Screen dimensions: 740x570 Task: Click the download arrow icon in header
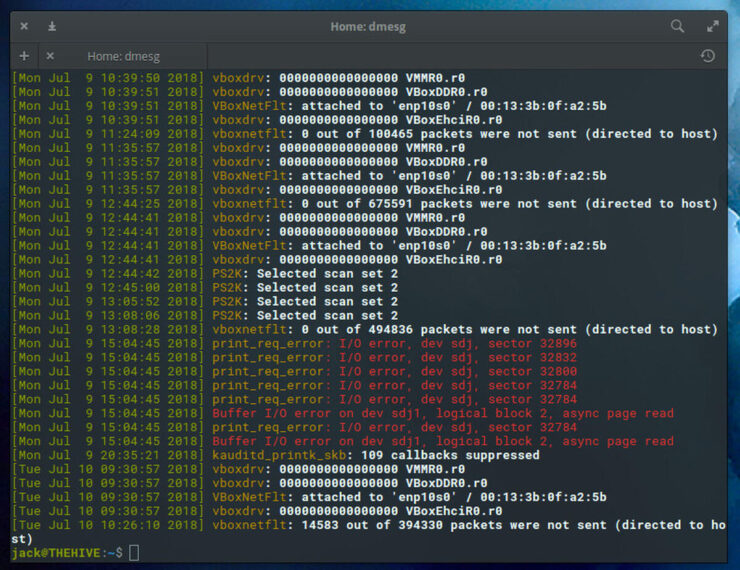point(52,26)
